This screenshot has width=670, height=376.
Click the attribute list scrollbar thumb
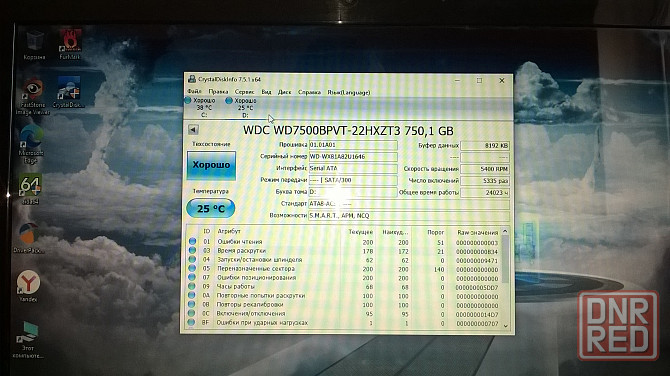point(505,258)
